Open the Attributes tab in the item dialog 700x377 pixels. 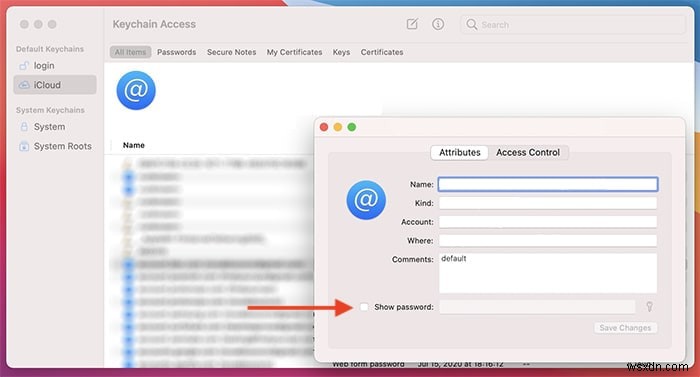pyautogui.click(x=459, y=152)
